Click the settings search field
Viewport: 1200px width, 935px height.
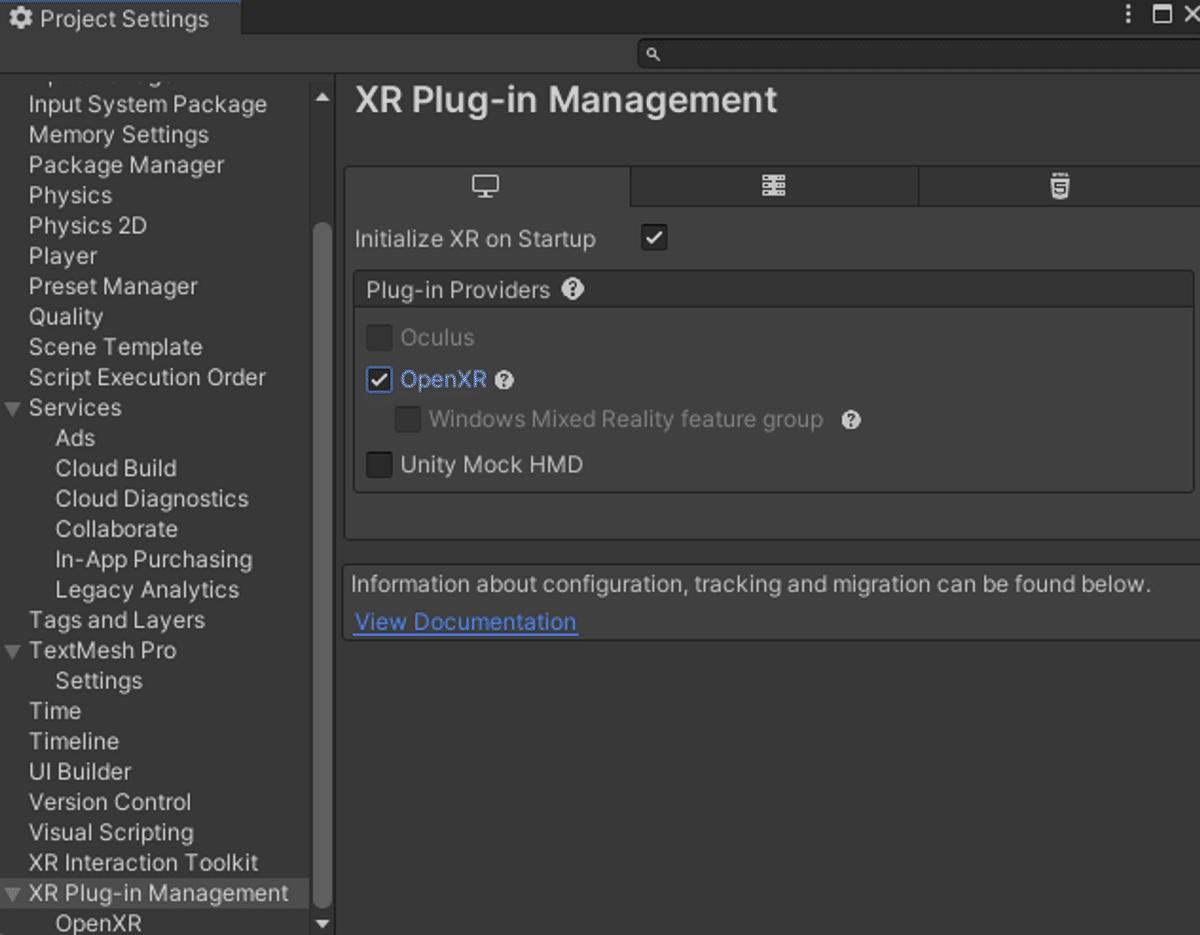[918, 54]
